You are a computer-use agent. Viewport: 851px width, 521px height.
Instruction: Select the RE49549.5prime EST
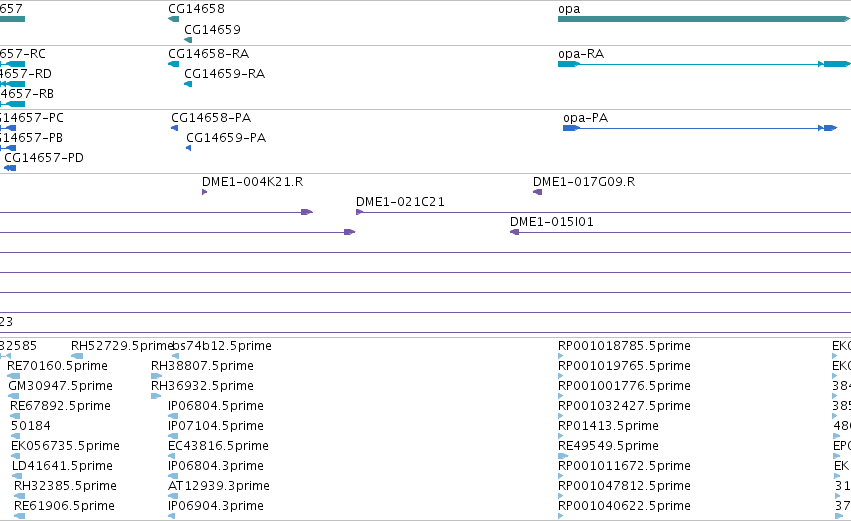click(x=608, y=446)
